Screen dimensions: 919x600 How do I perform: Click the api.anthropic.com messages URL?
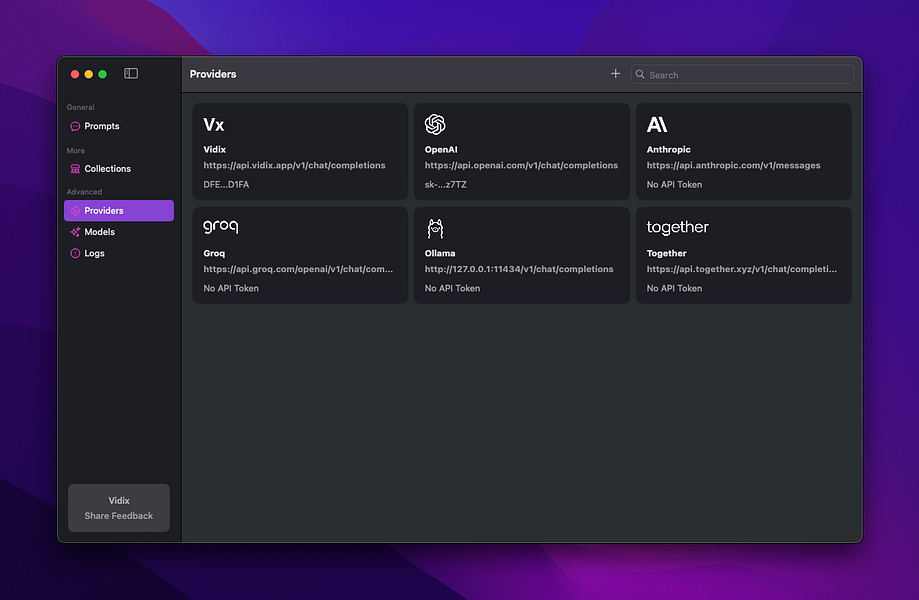point(733,165)
